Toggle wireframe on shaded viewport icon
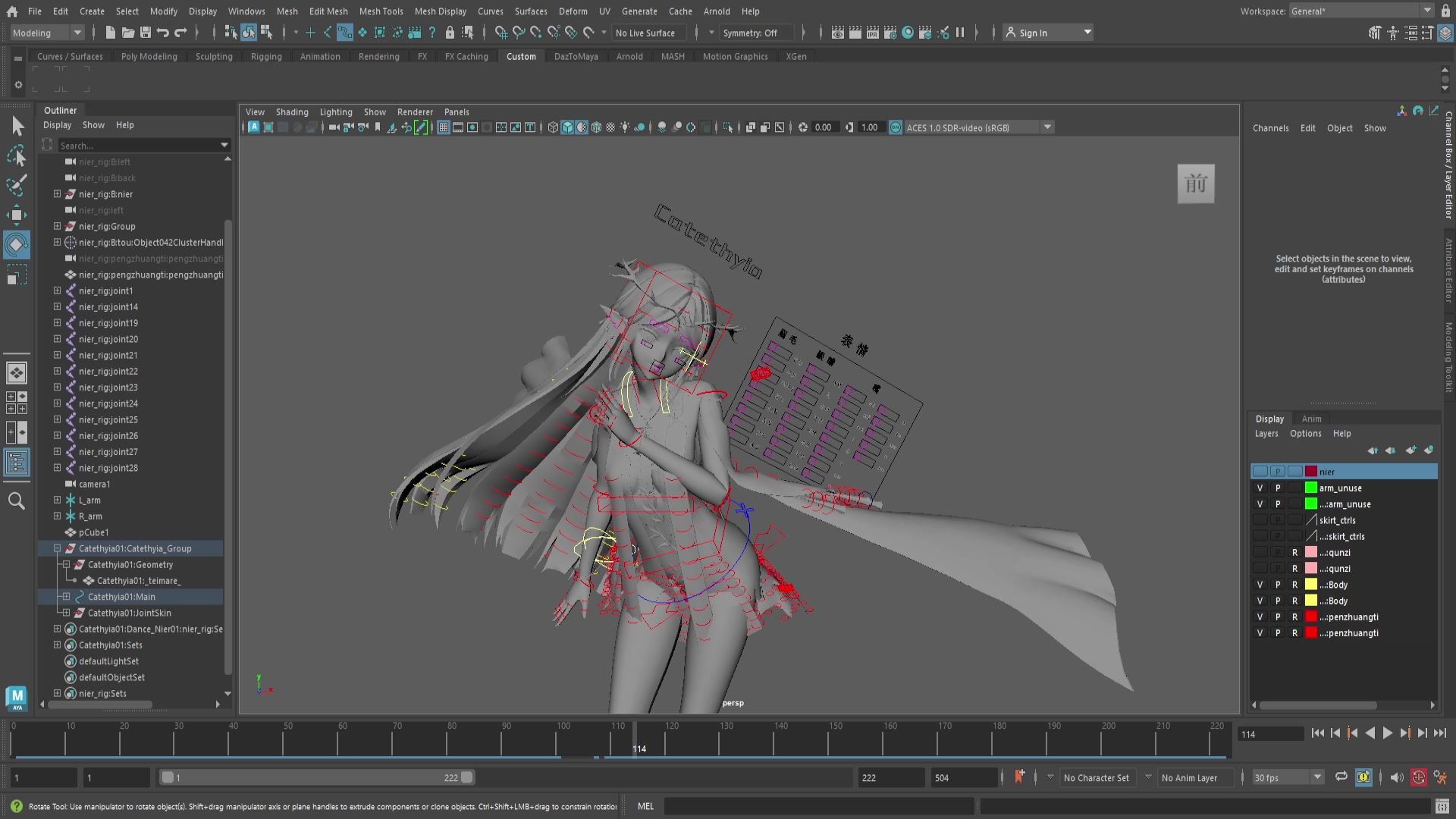Viewport: 1456px width, 819px height. [x=597, y=127]
